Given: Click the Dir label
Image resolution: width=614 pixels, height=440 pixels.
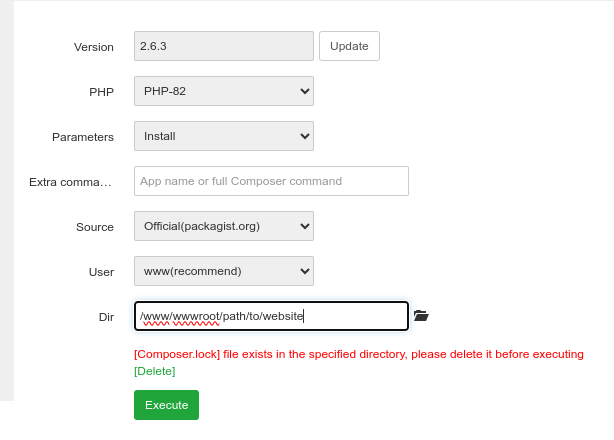Looking at the screenshot, I should tap(105, 317).
